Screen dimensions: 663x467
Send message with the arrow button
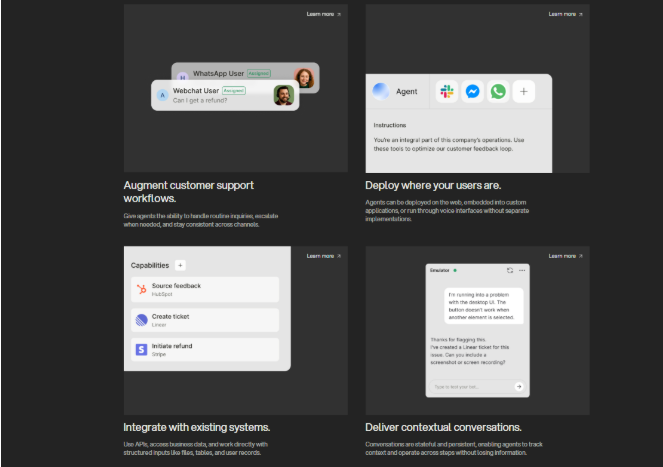(518, 385)
